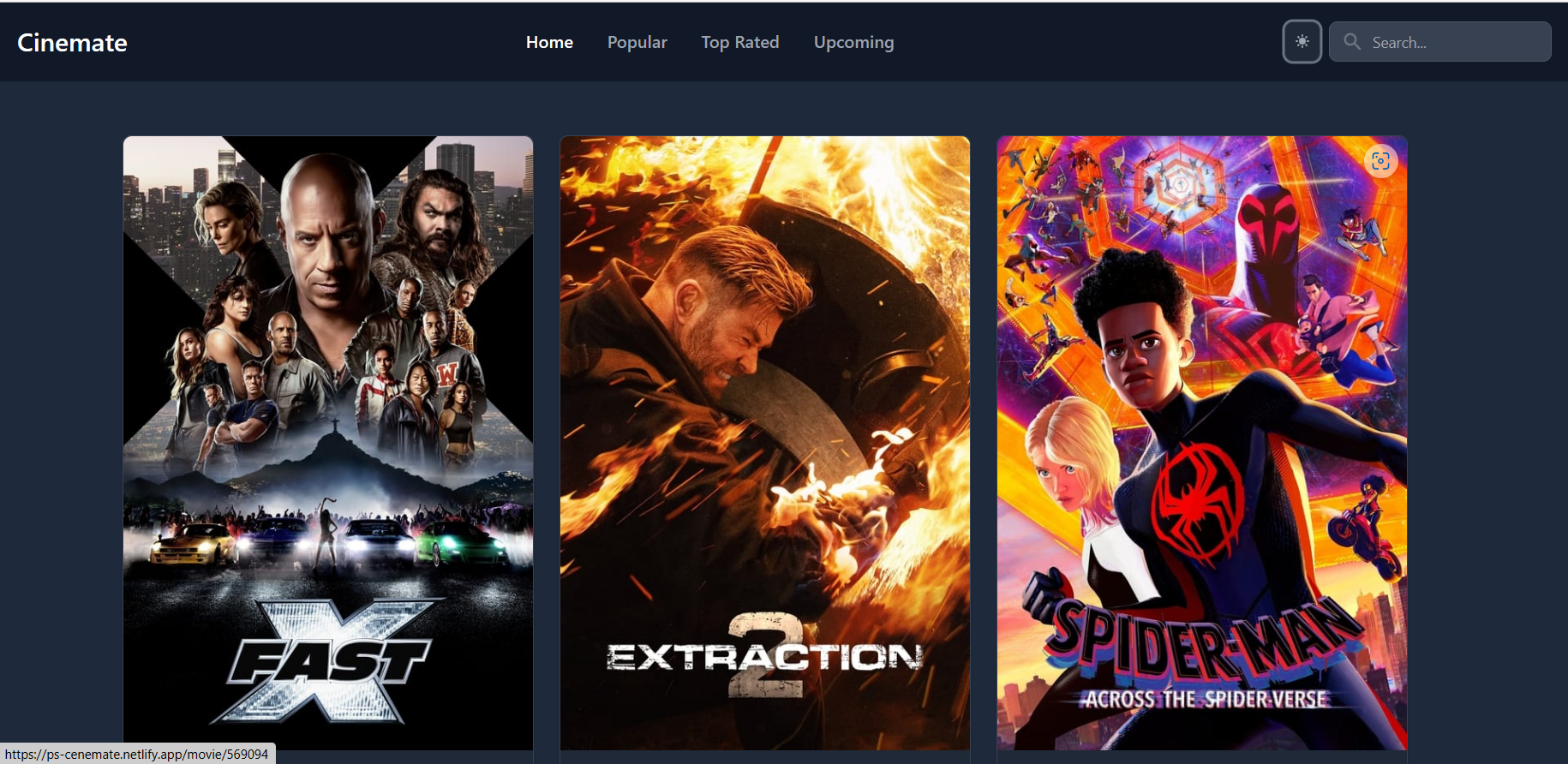Image resolution: width=1568 pixels, height=764 pixels.
Task: Open the Spider-Man Across the Spider-Verse poster
Action: (1202, 443)
